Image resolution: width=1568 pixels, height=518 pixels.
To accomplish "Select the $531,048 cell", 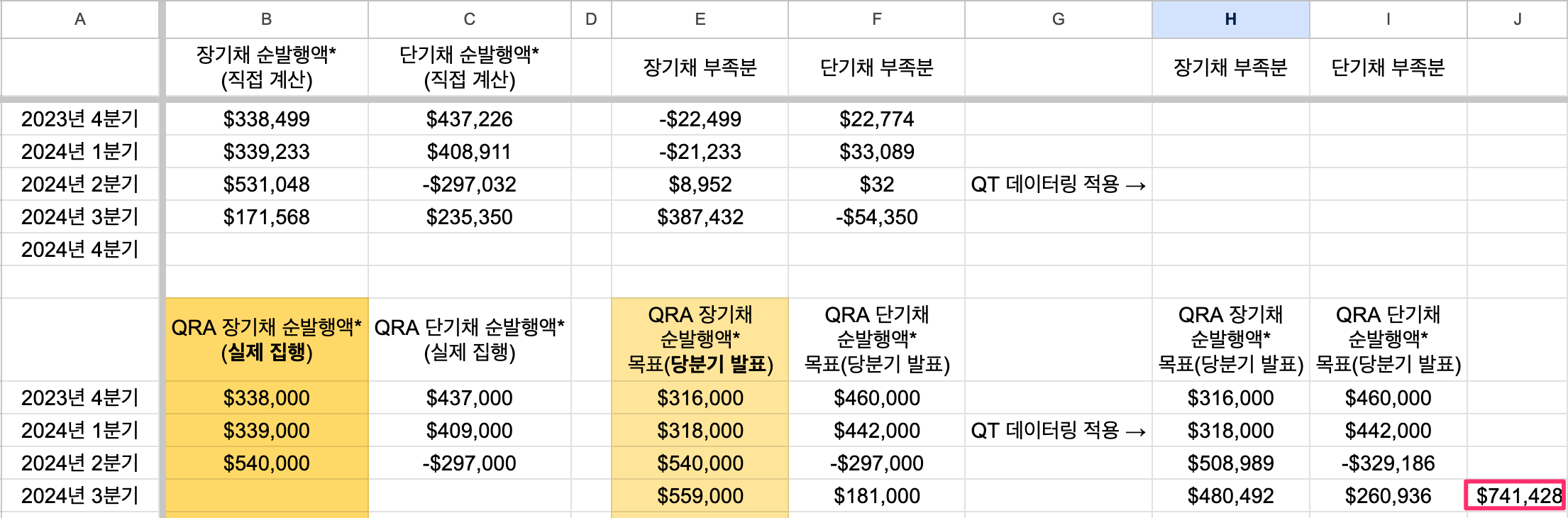I will (266, 184).
